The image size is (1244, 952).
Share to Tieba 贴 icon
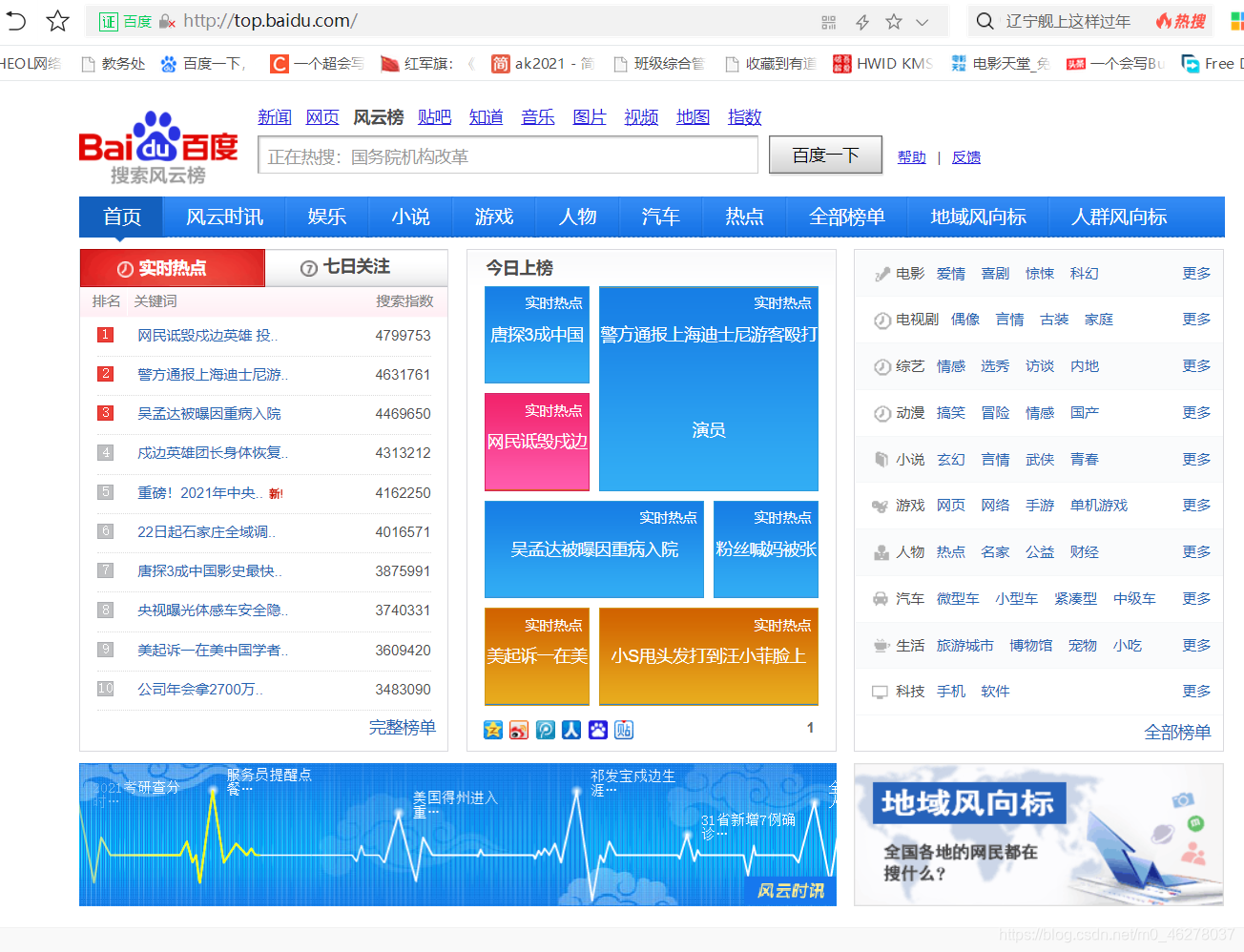coord(624,730)
